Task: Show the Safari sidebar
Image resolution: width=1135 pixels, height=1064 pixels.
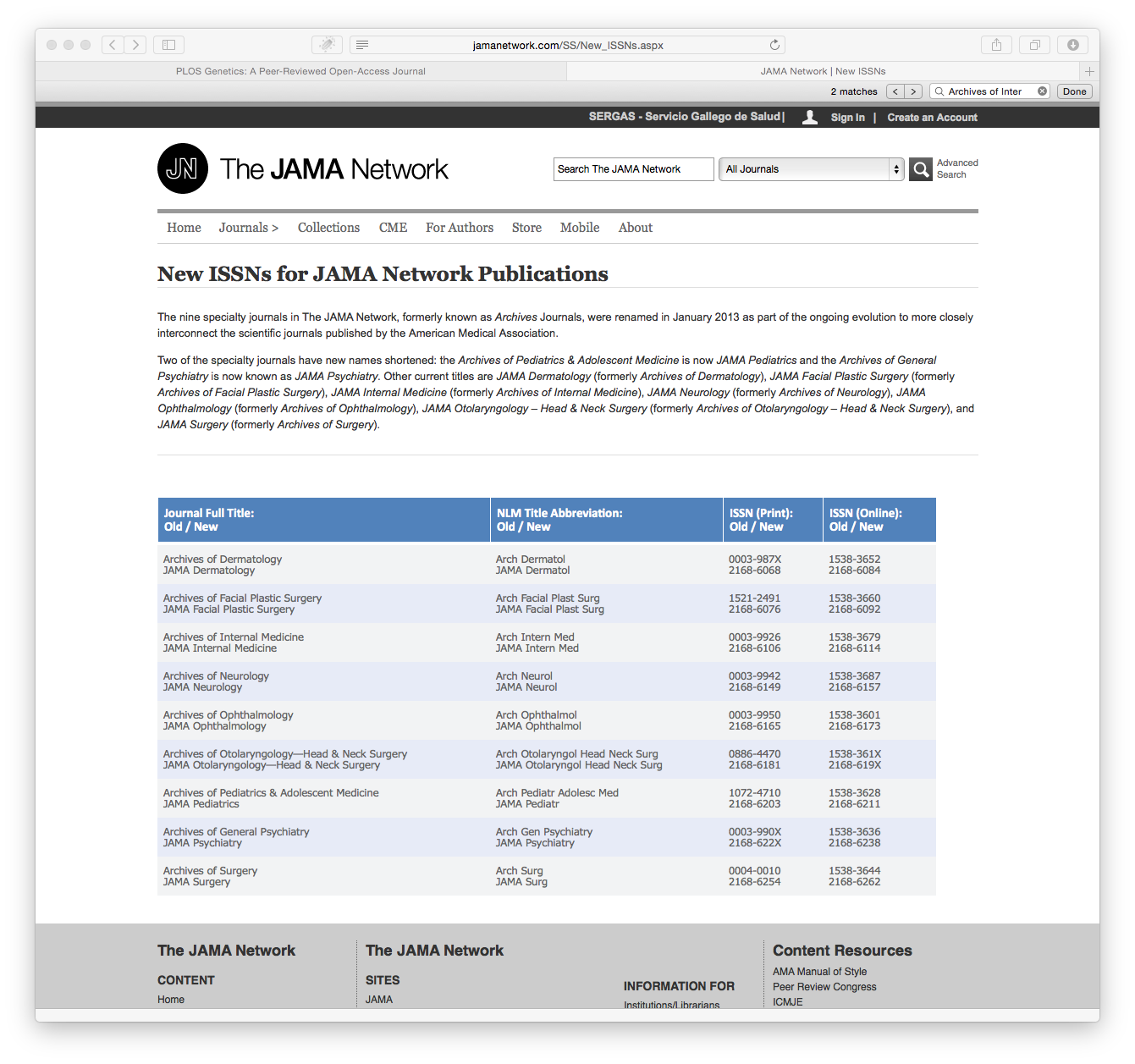Action: pos(168,45)
